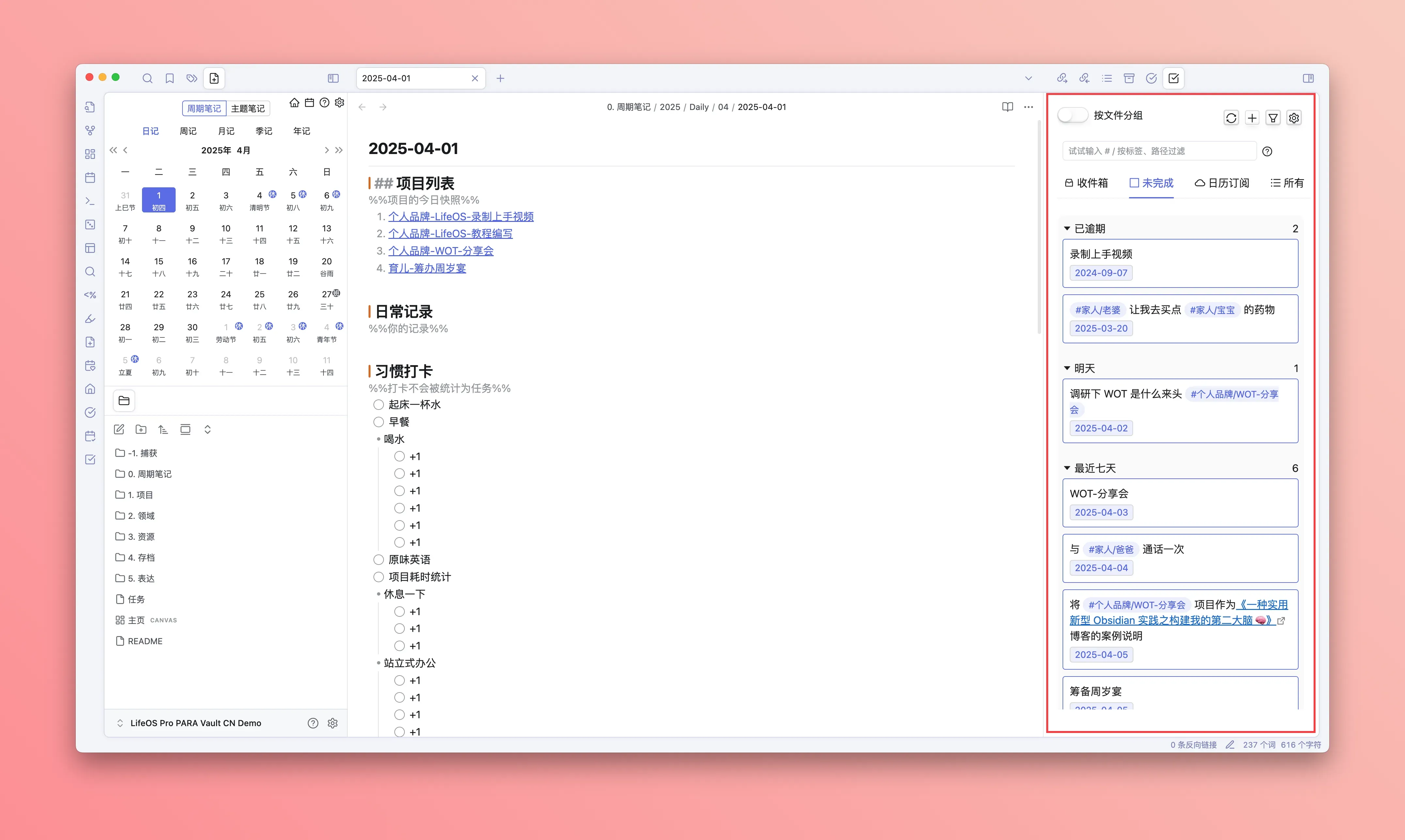This screenshot has width=1405, height=840.
Task: Open the 育儿-筹办周岁宴 link
Action: 427,268
